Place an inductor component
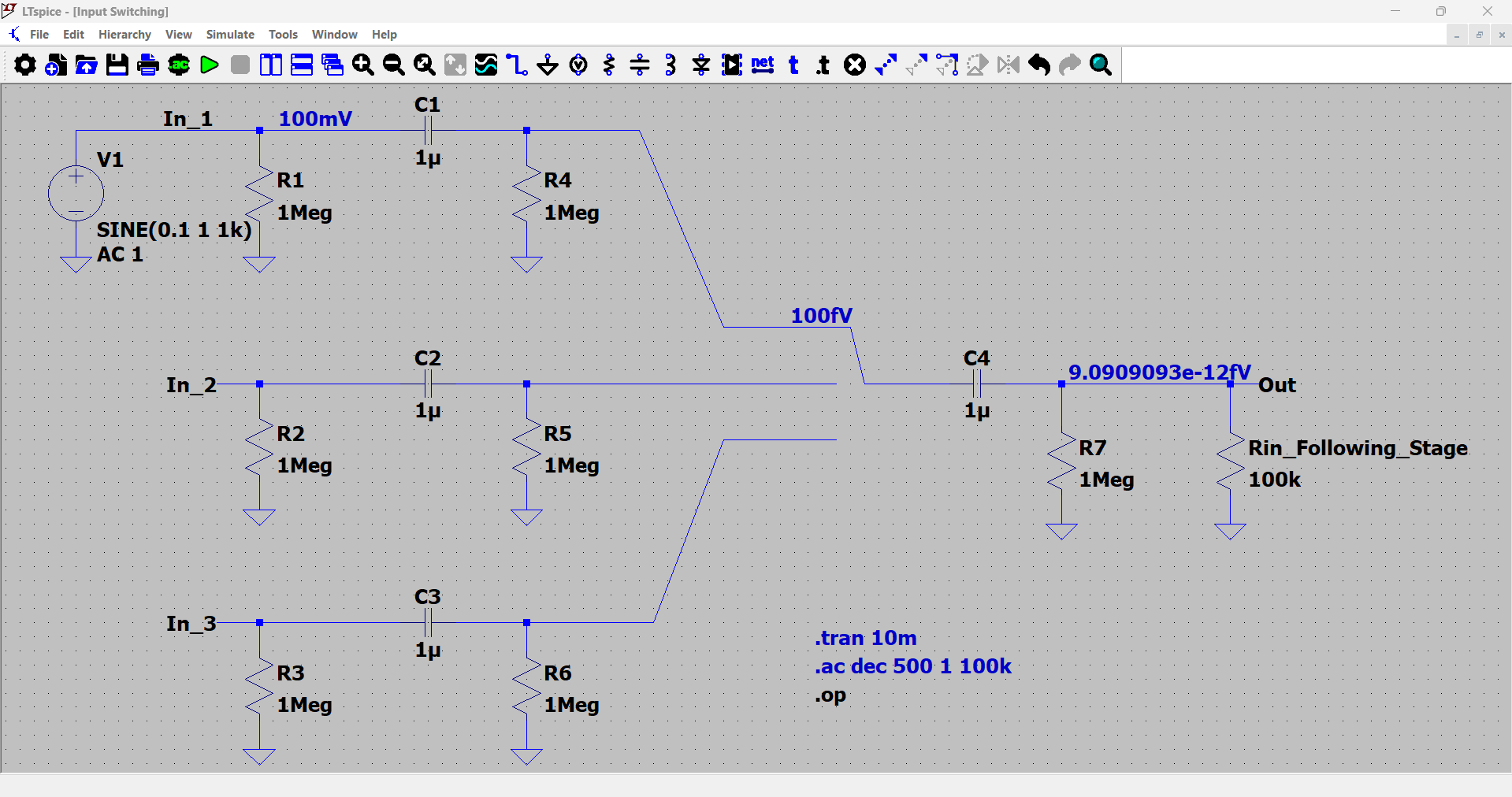The width and height of the screenshot is (1512, 797). (671, 65)
